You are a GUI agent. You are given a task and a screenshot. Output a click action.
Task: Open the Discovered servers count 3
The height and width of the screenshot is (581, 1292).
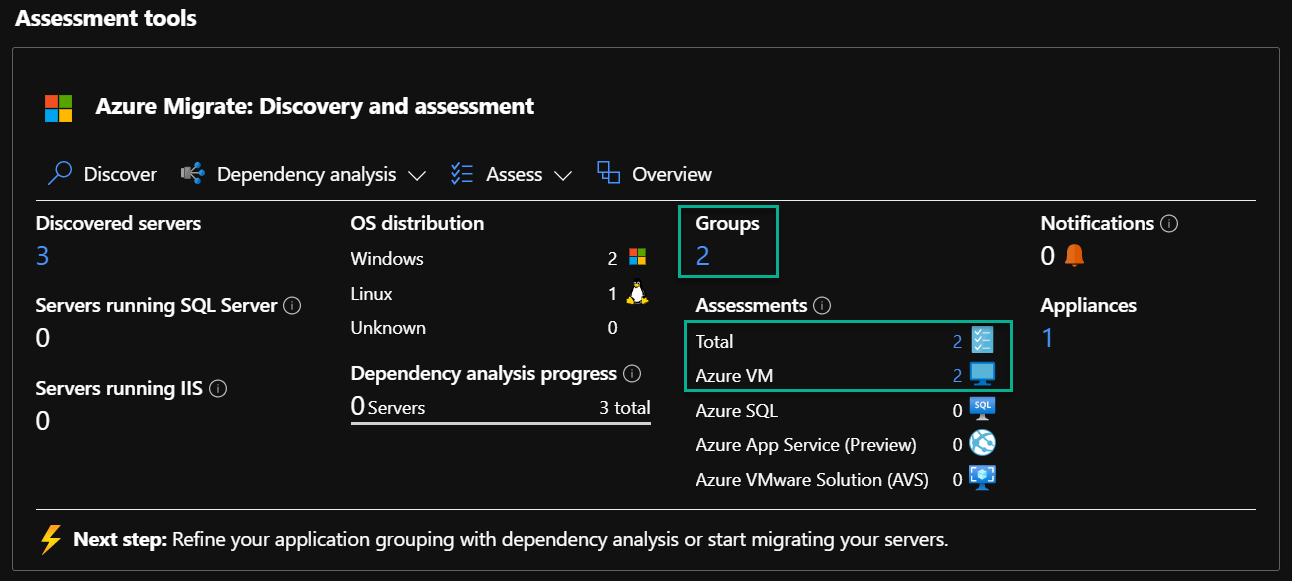[x=42, y=256]
